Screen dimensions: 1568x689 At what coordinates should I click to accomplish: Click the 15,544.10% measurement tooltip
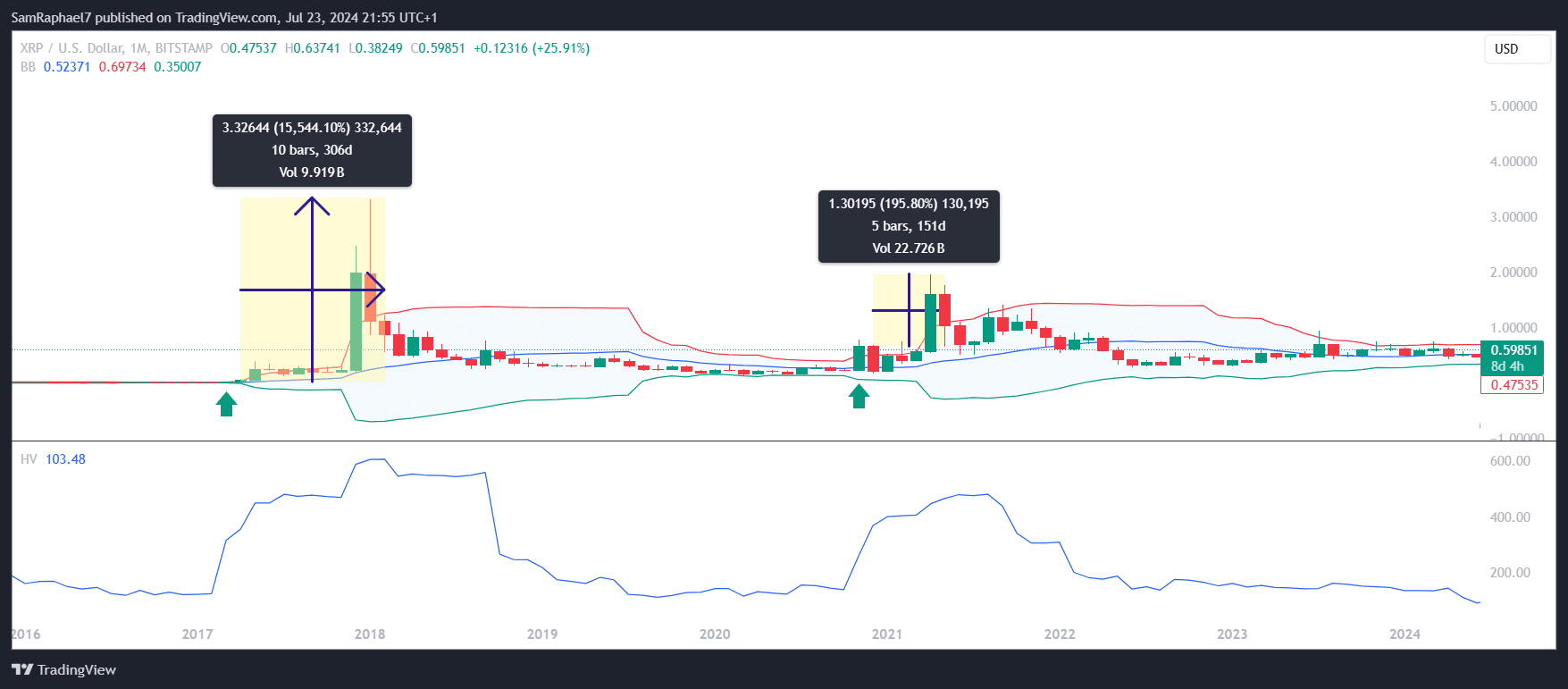tap(312, 150)
